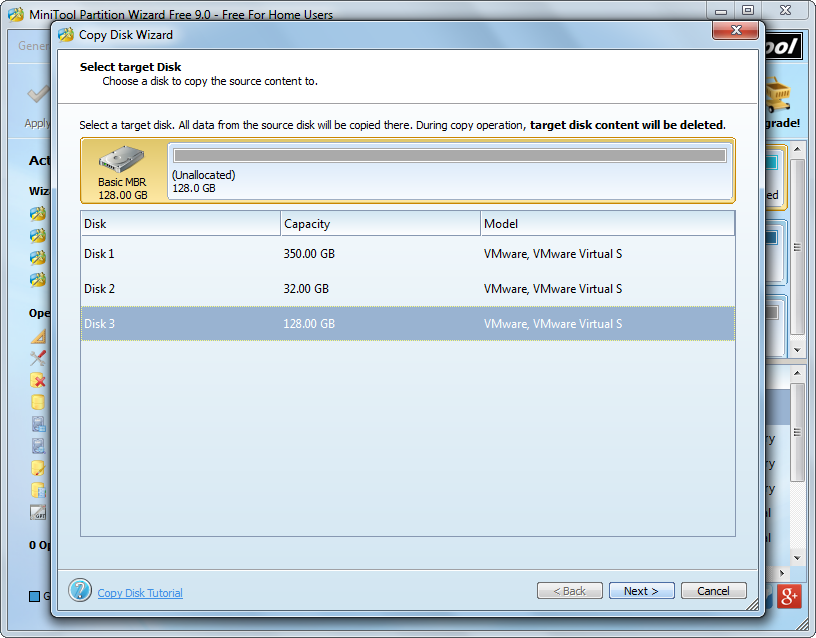This screenshot has height=638, width=816.
Task: Click the shopping cart upgrade icon
Action: coord(778,95)
